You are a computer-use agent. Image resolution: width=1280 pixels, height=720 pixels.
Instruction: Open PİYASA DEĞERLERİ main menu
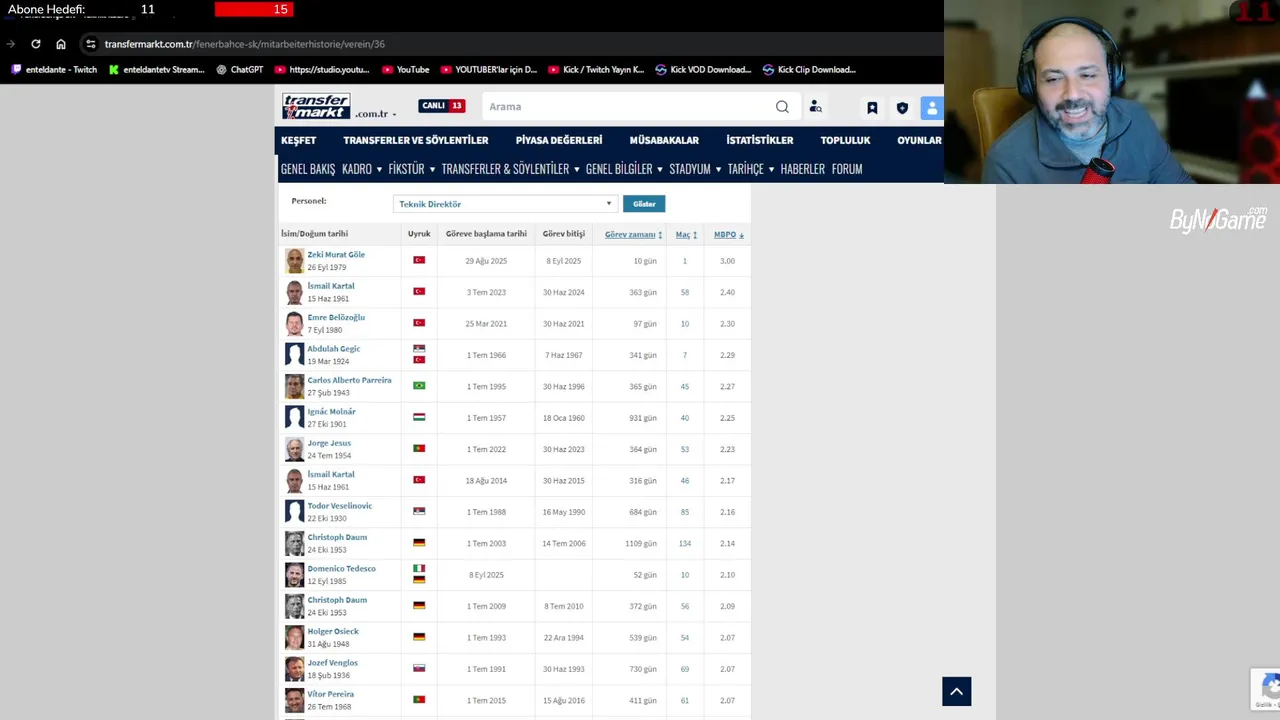point(559,140)
